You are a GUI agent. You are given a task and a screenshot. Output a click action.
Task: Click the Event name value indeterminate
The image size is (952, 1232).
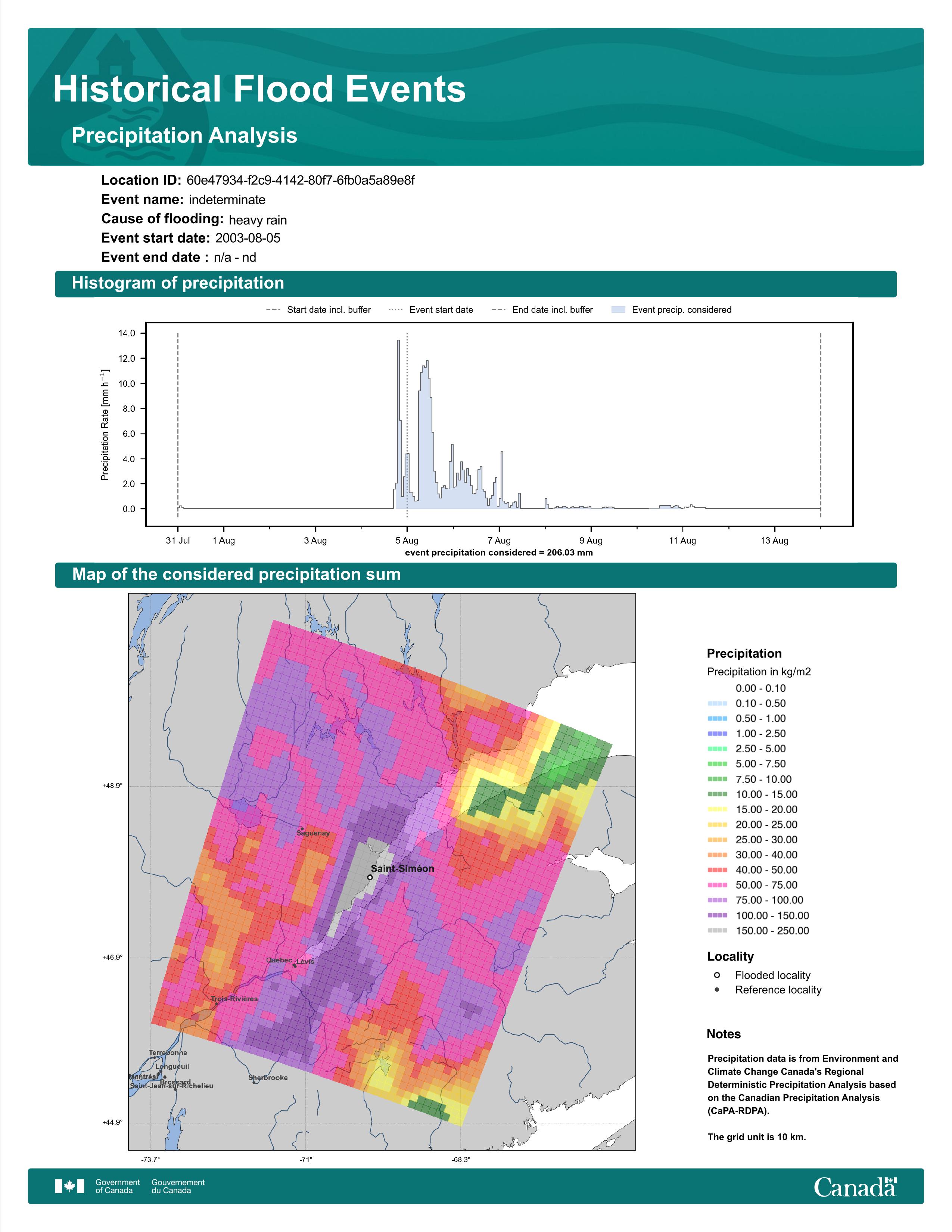click(227, 200)
